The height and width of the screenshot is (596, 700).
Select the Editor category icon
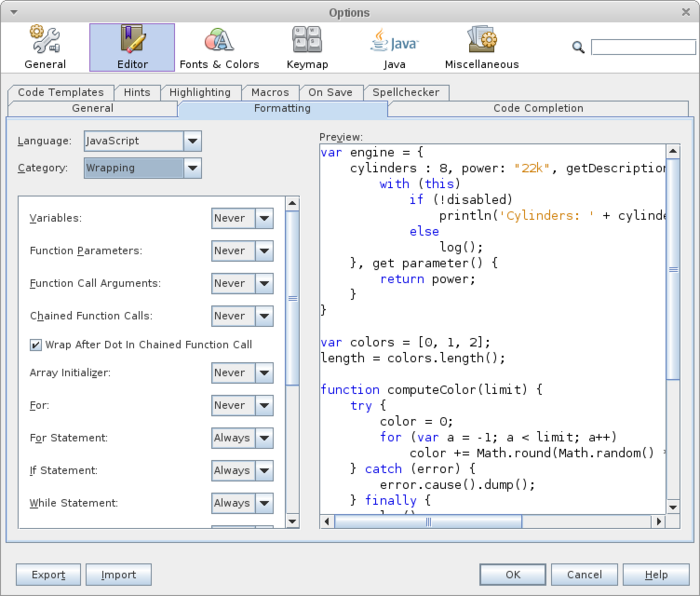[x=132, y=47]
